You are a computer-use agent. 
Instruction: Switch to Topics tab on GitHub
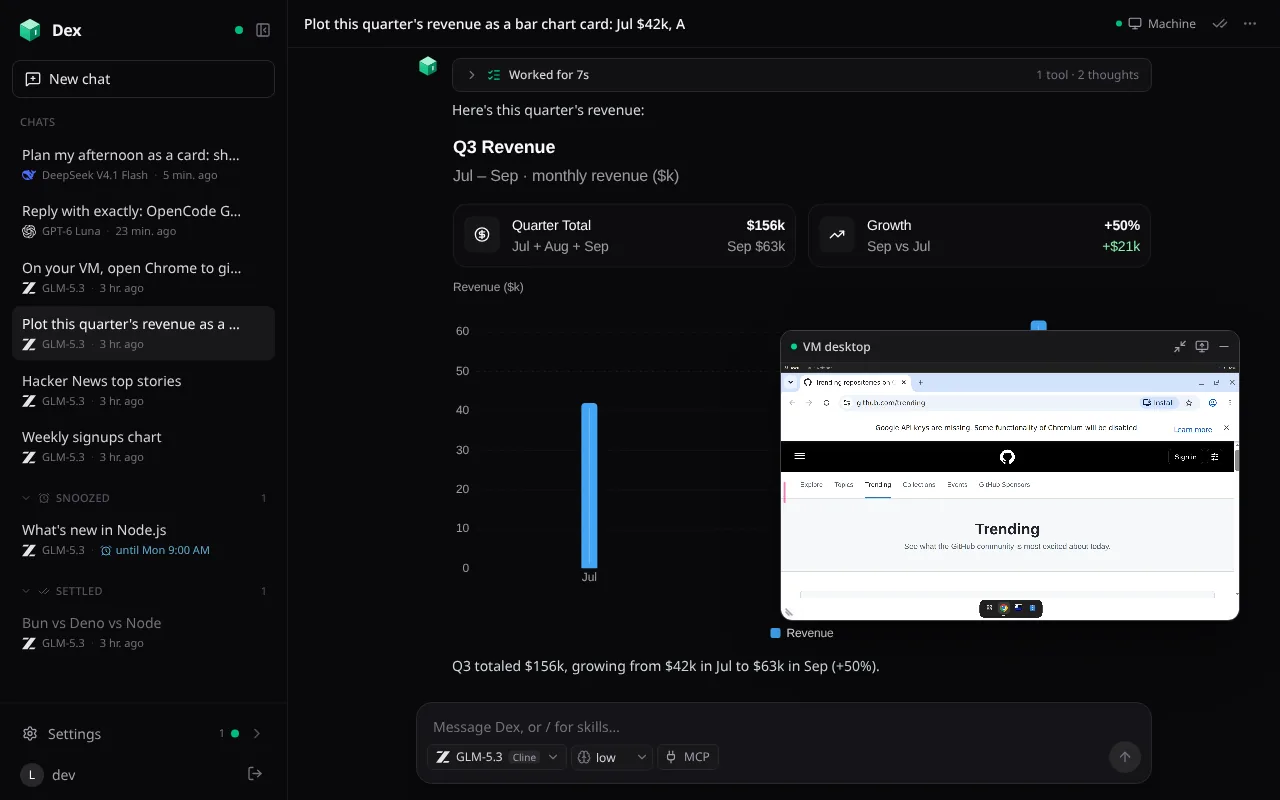click(844, 485)
